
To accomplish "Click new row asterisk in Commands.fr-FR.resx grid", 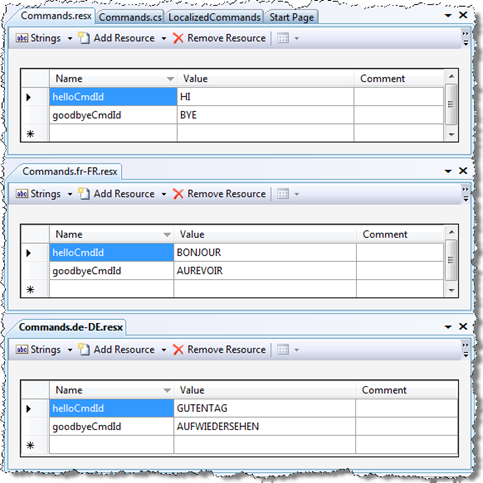I will coord(30,289).
